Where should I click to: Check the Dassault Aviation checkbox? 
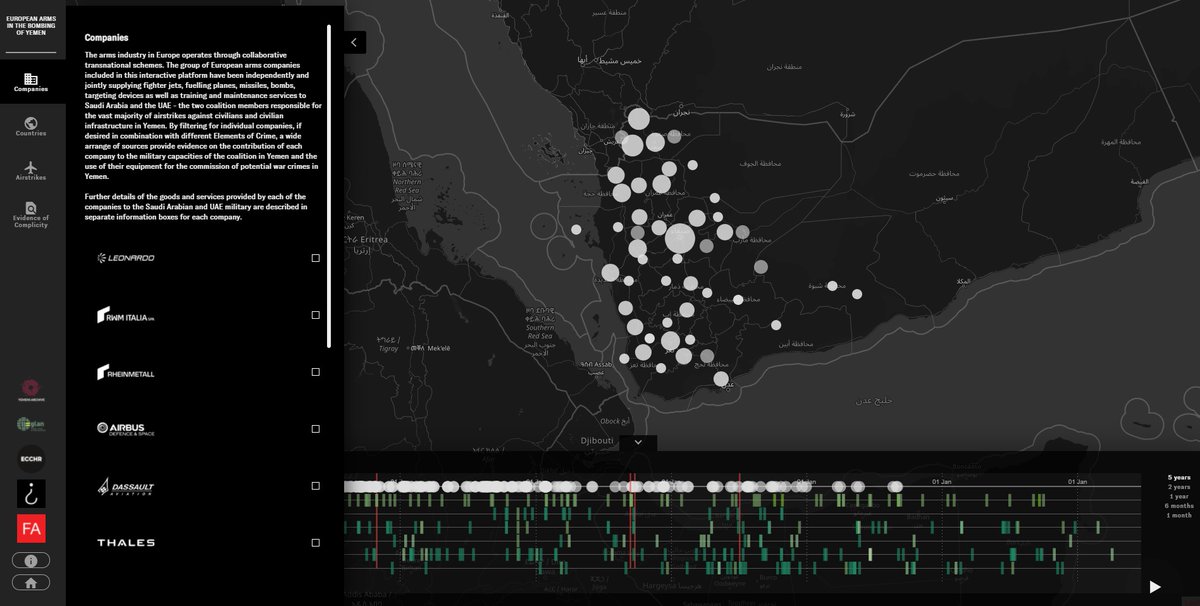tap(316, 486)
